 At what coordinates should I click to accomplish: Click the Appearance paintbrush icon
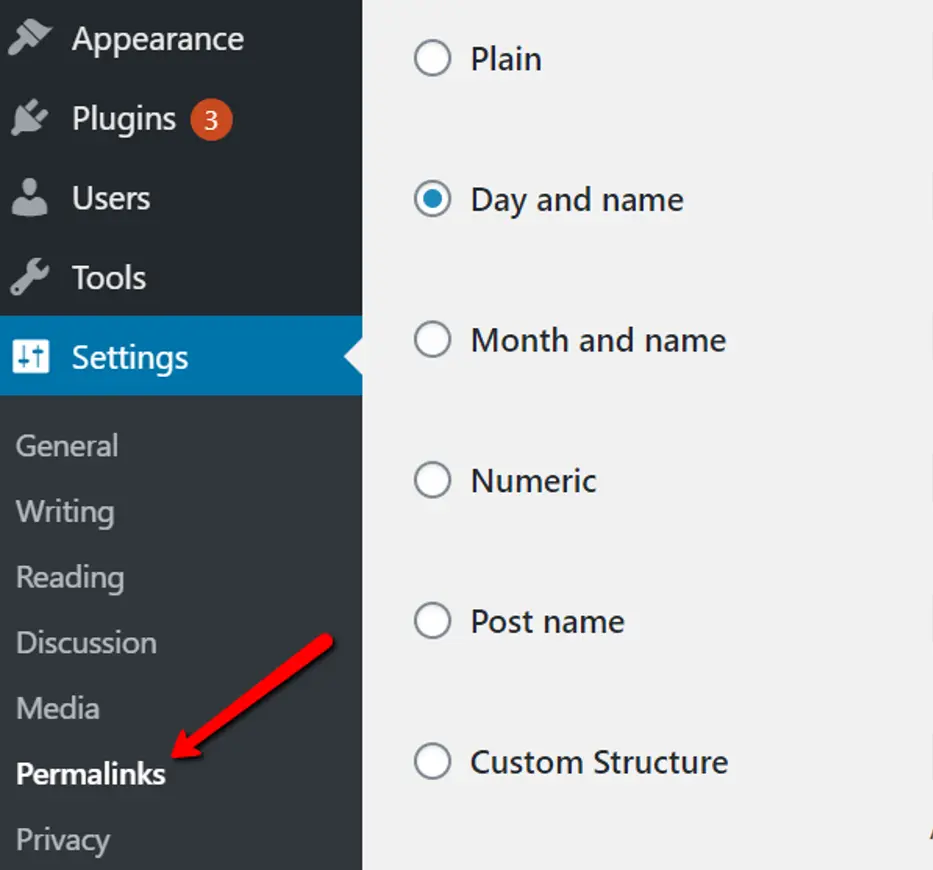point(30,38)
